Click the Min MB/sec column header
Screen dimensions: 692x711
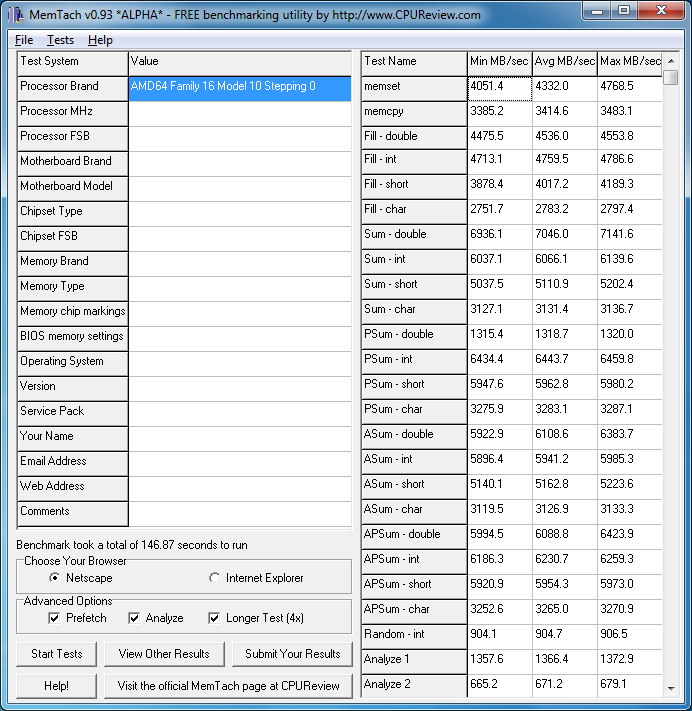(x=499, y=63)
